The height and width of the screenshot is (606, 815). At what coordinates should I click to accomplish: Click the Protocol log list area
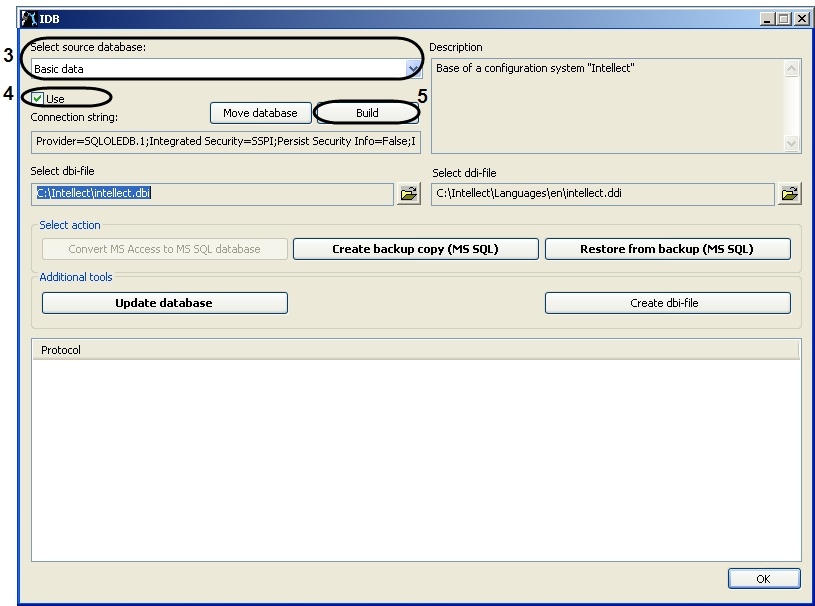pos(416,459)
